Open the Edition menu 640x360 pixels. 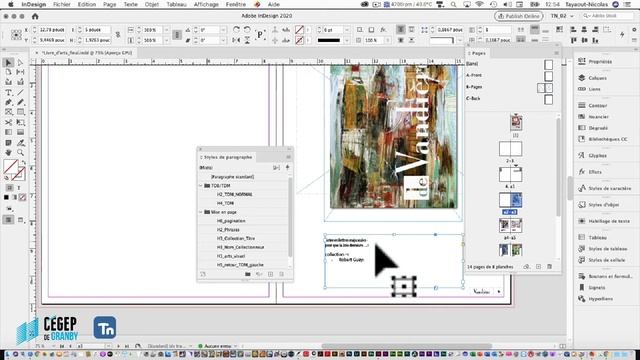[87, 4]
